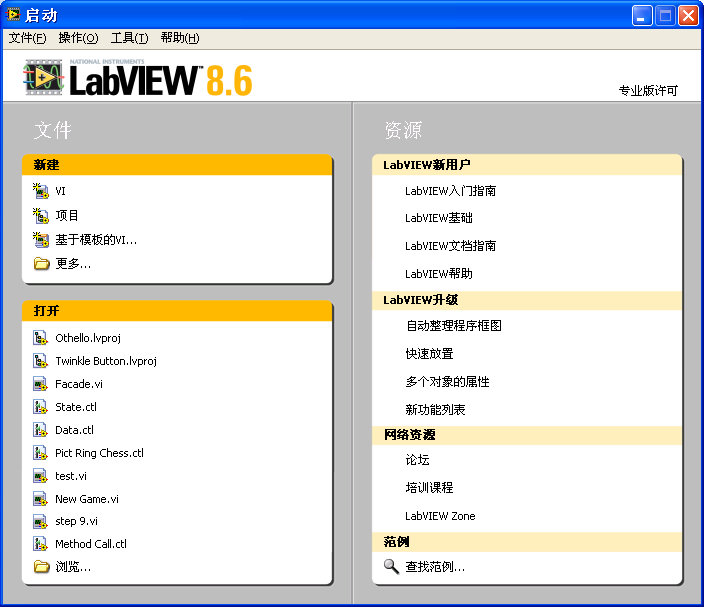Viewport: 704px width, 607px height.
Task: Maximize the 启动 window
Action: coord(665,15)
